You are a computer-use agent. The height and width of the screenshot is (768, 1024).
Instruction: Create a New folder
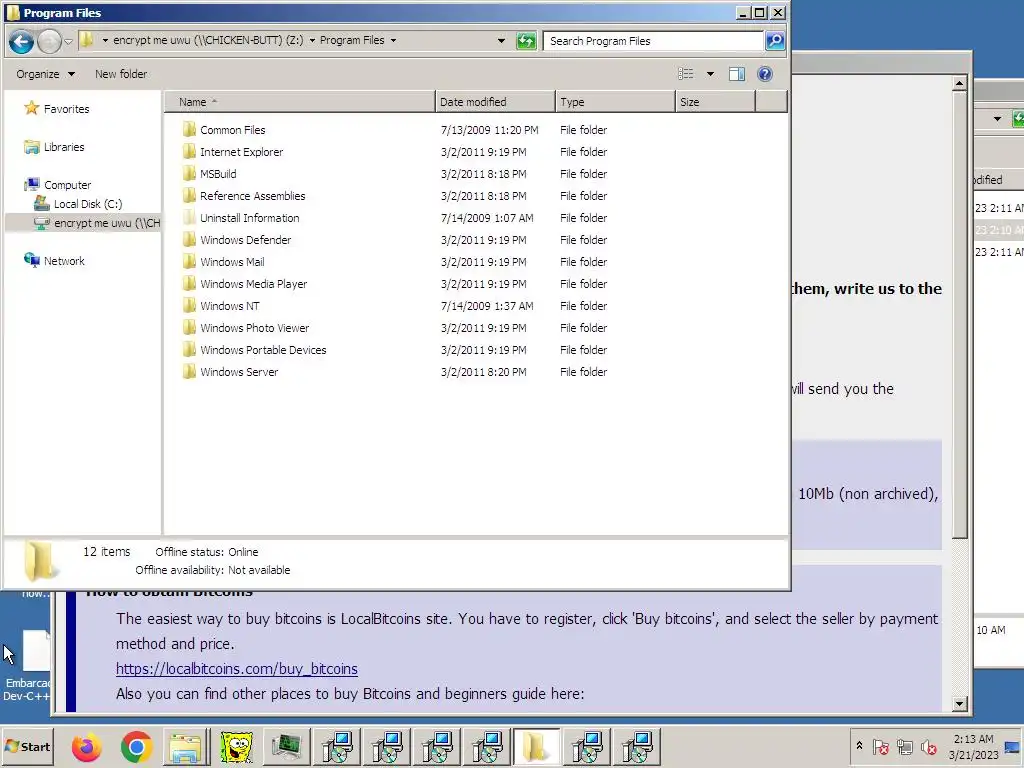(x=121, y=74)
